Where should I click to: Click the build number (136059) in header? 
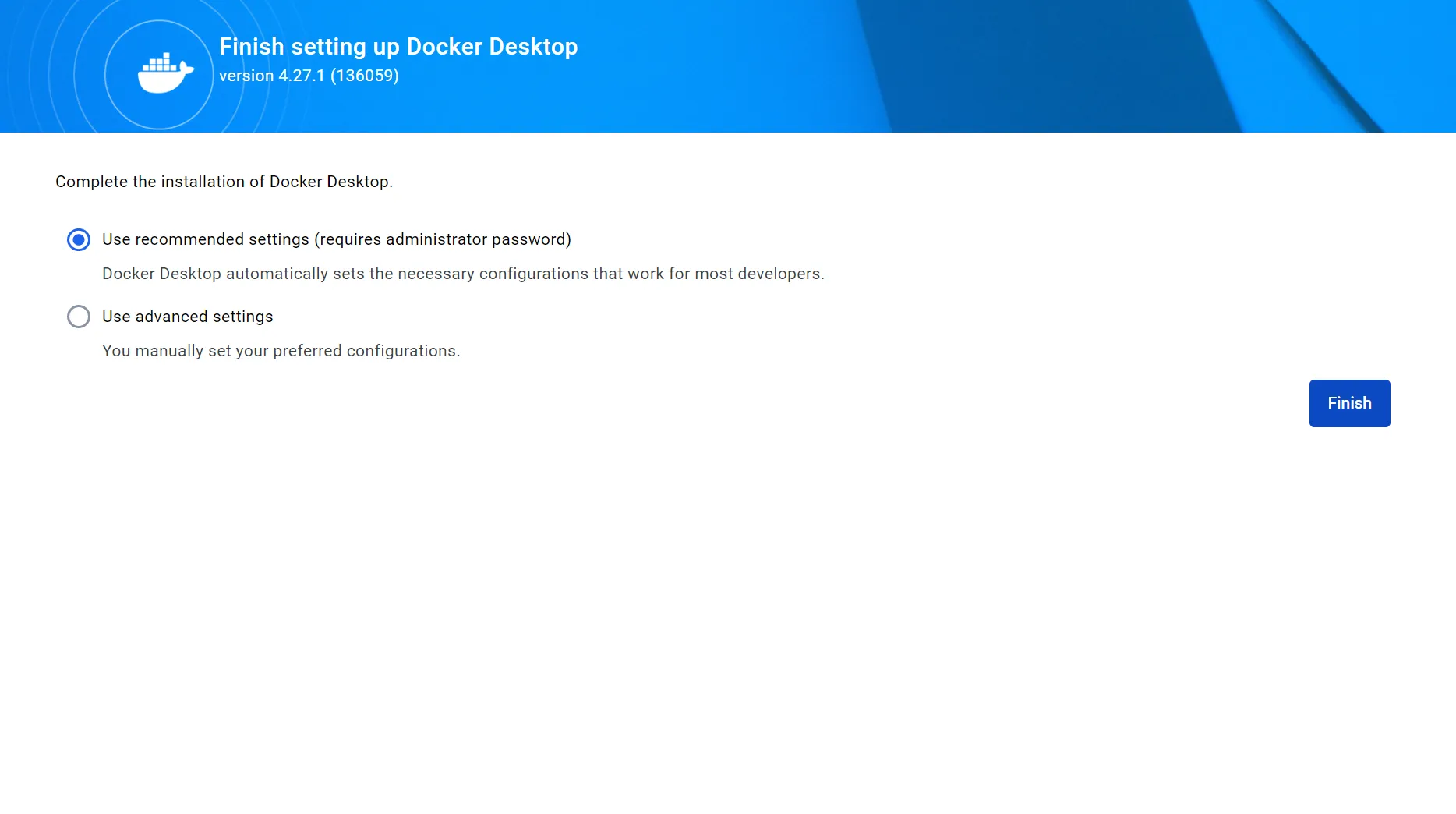tap(365, 76)
